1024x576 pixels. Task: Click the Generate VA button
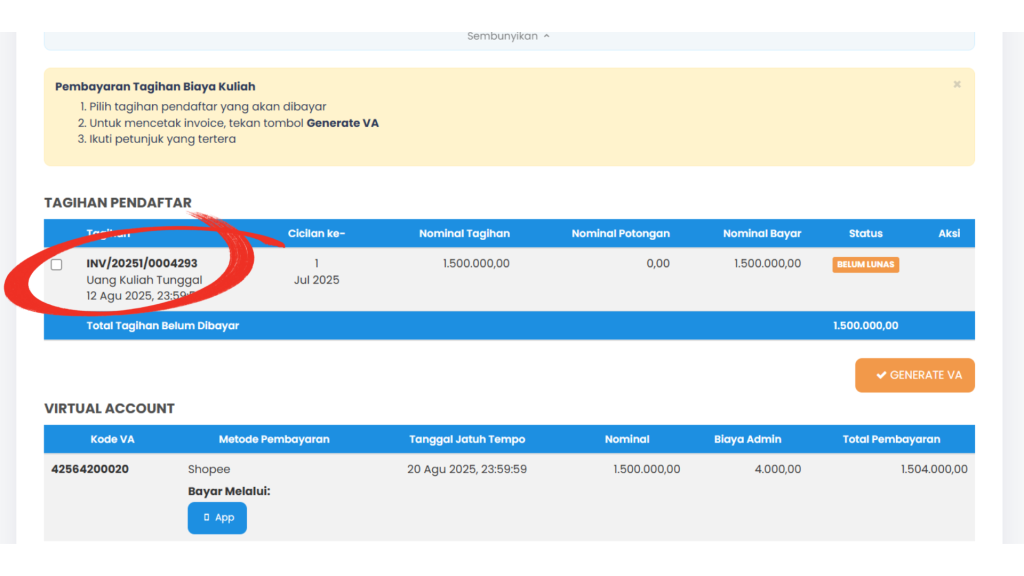pyautogui.click(x=914, y=375)
